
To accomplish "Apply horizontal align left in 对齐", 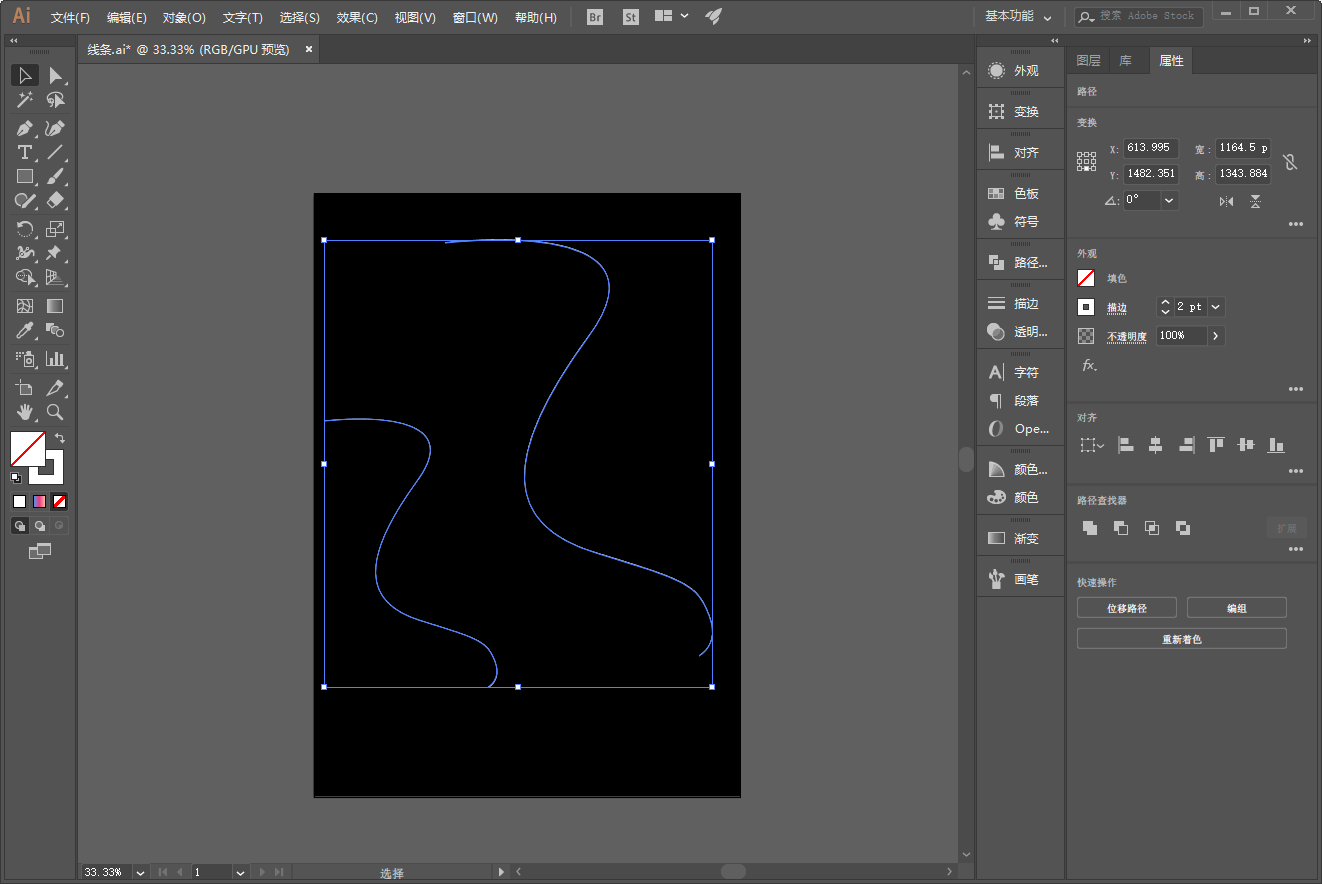I will [1125, 445].
